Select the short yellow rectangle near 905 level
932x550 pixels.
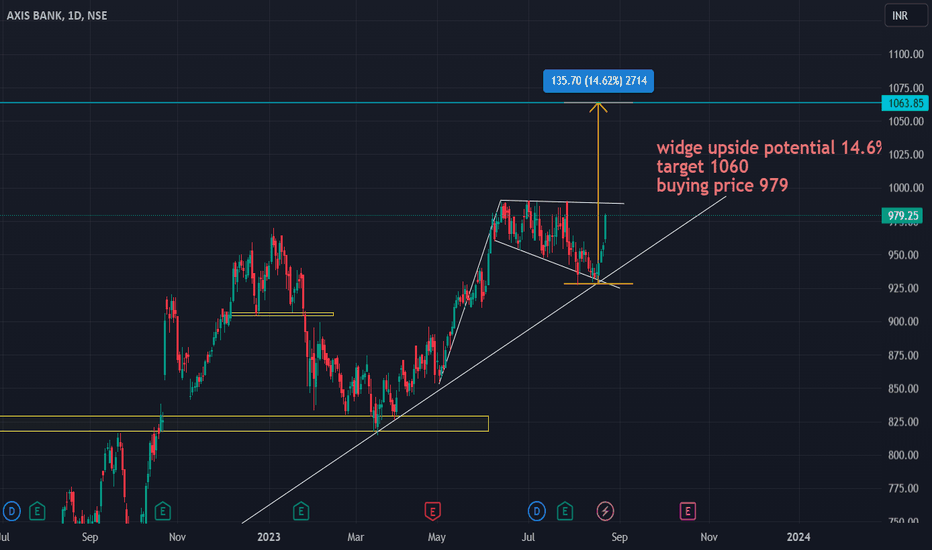tap(282, 314)
